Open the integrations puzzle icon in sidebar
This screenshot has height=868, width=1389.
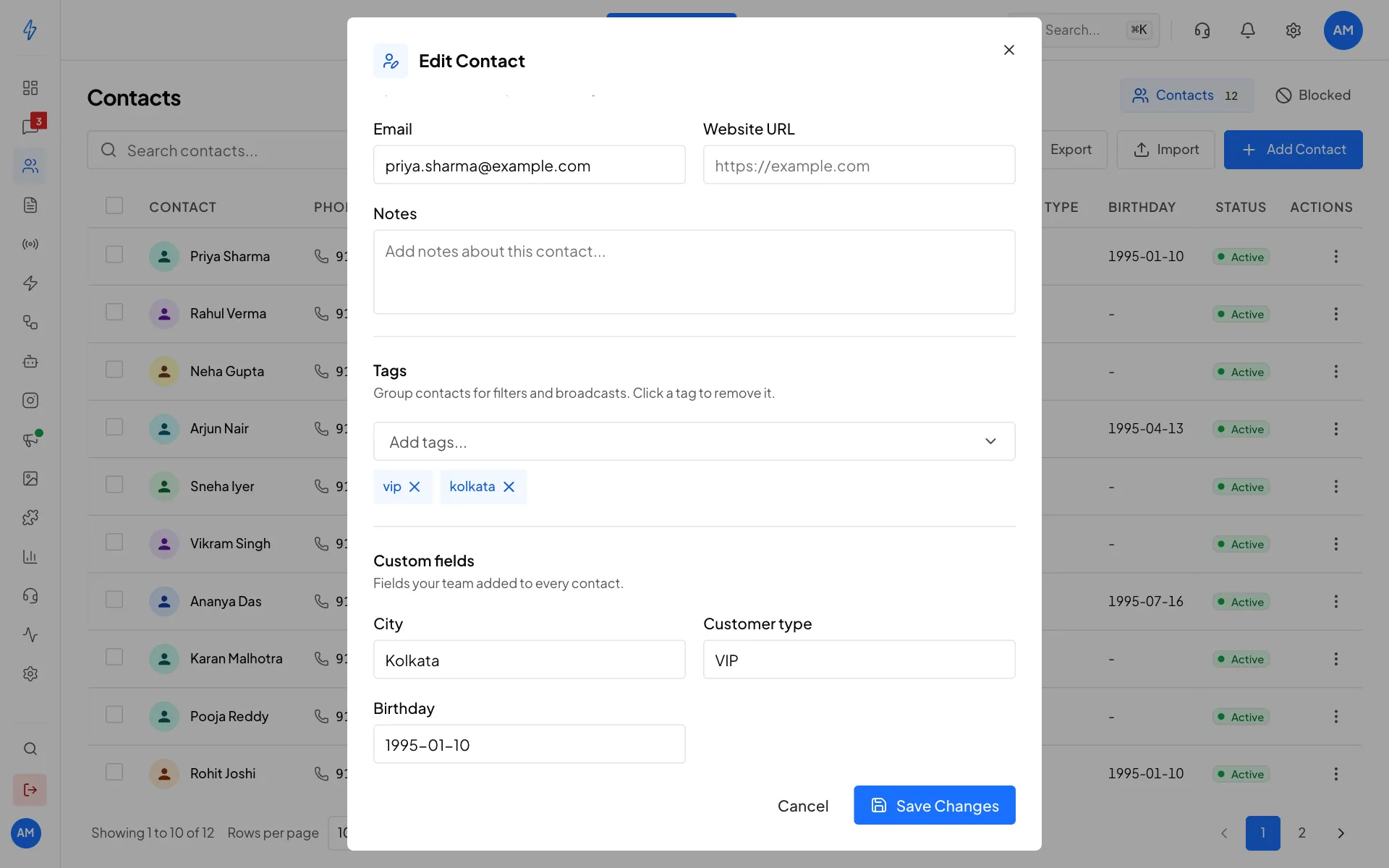click(30, 518)
